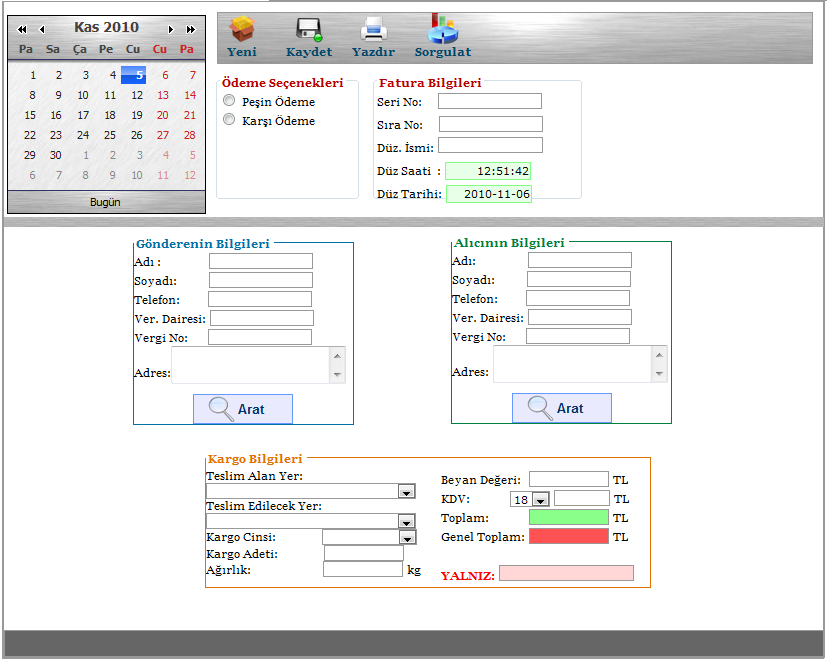Jump forward one year in calendar
827x662 pixels.
(190, 29)
